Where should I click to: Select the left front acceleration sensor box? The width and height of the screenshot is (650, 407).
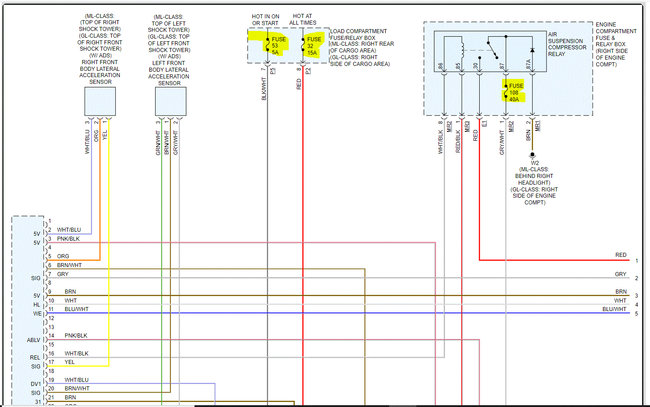point(171,102)
